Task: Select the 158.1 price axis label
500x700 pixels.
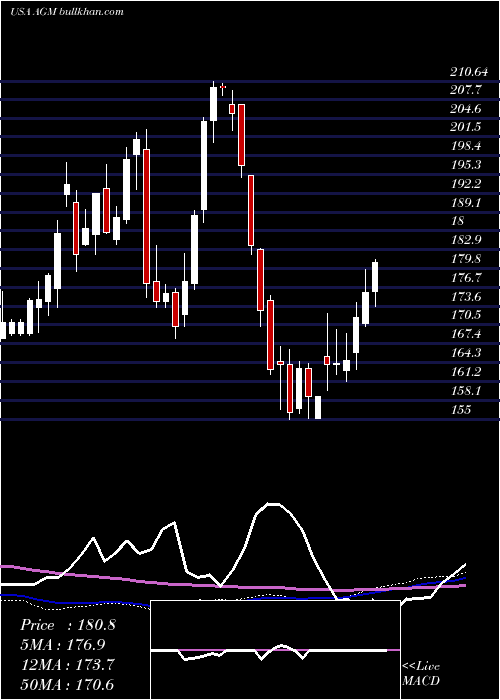Action: pyautogui.click(x=466, y=391)
